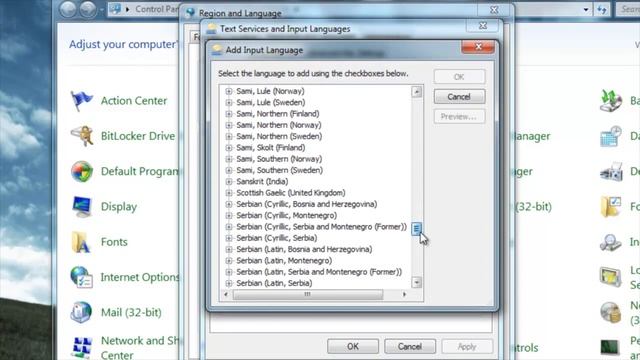Viewport: 640px width, 360px height.
Task: Click Control Panel address bar icon
Action: click(116, 9)
